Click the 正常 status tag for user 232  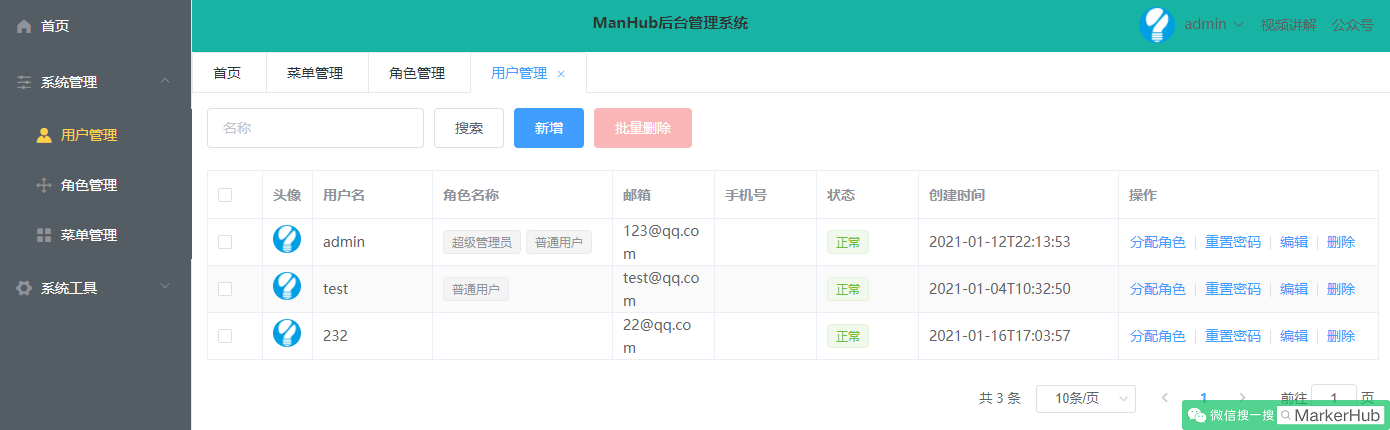848,336
